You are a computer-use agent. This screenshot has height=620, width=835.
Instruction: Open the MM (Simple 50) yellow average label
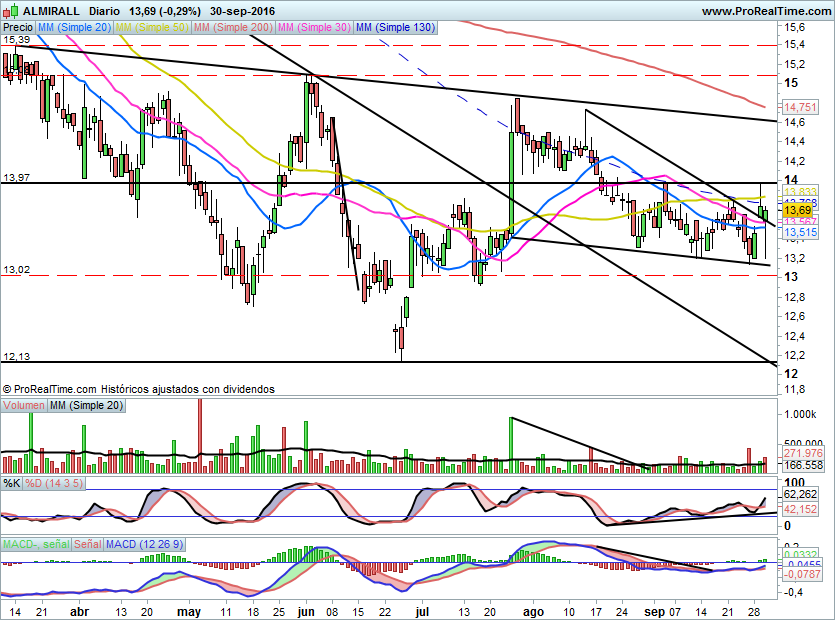click(152, 27)
